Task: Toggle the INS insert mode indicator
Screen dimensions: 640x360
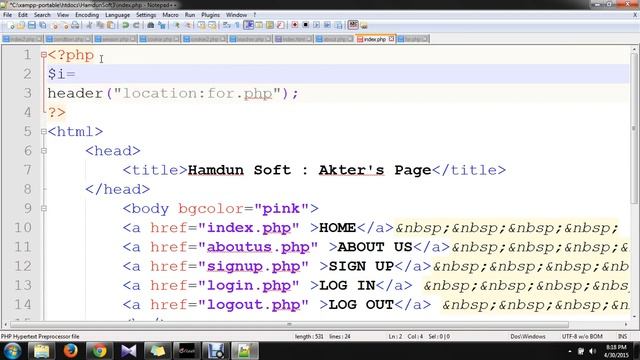Action: [622, 336]
